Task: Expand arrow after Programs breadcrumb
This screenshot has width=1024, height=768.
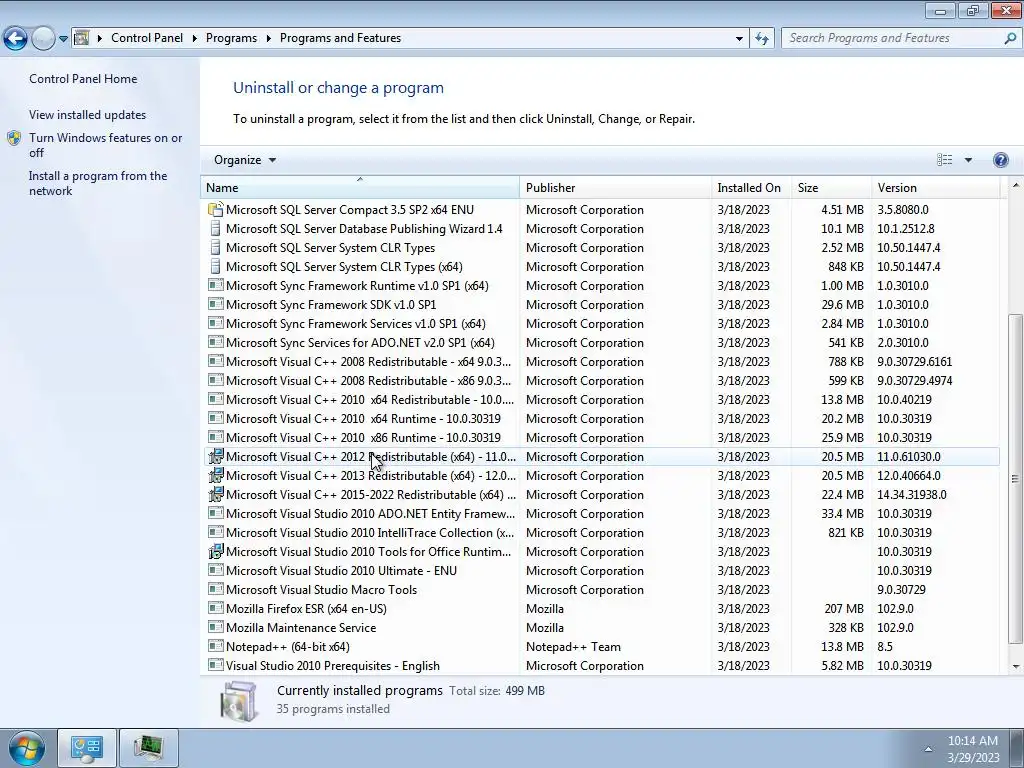Action: [x=268, y=39]
